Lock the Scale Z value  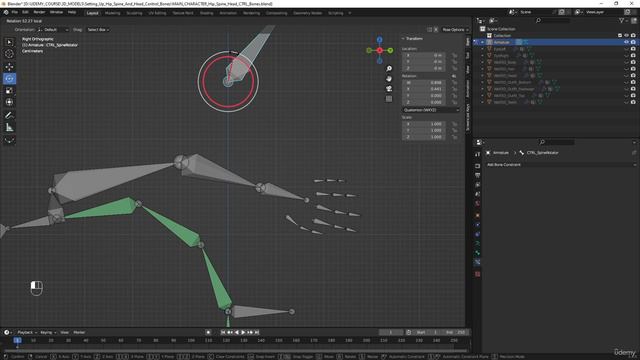click(x=454, y=137)
